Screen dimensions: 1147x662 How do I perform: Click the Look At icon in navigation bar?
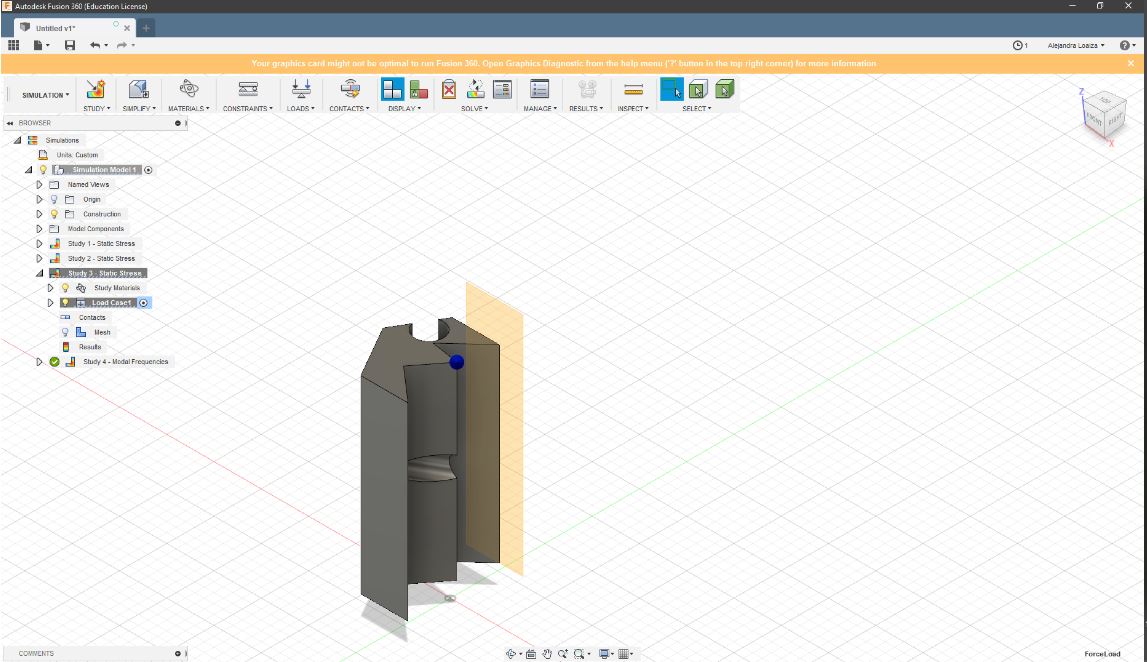coord(530,654)
